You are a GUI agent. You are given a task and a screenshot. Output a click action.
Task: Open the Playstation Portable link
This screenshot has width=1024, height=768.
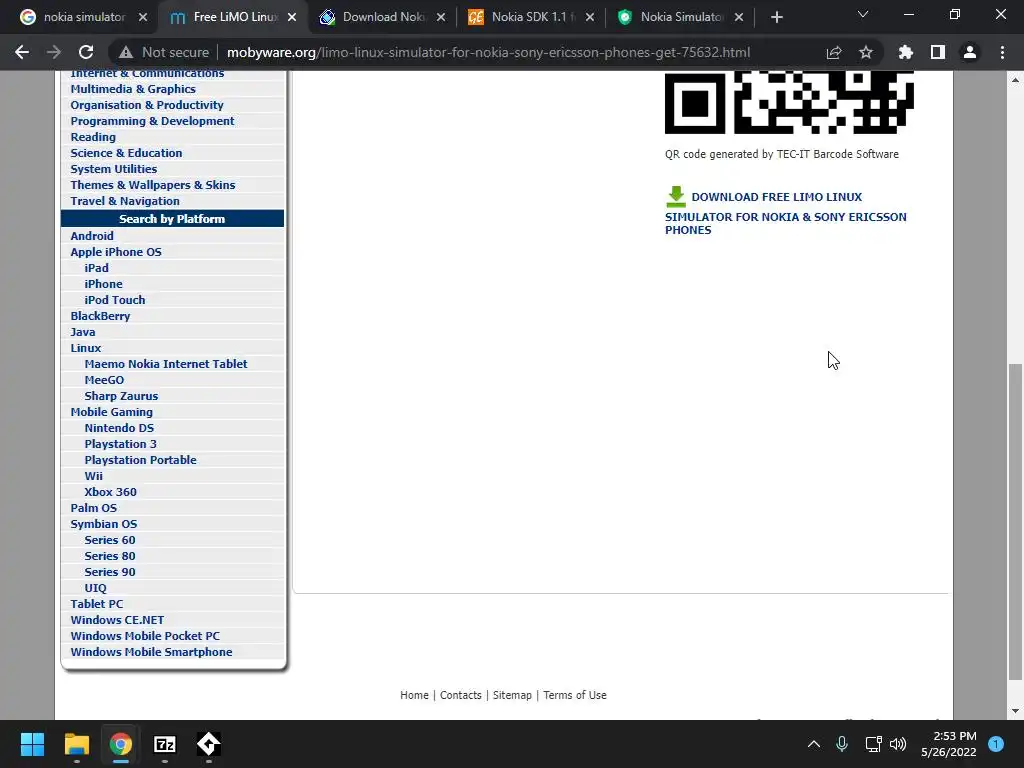coord(140,460)
